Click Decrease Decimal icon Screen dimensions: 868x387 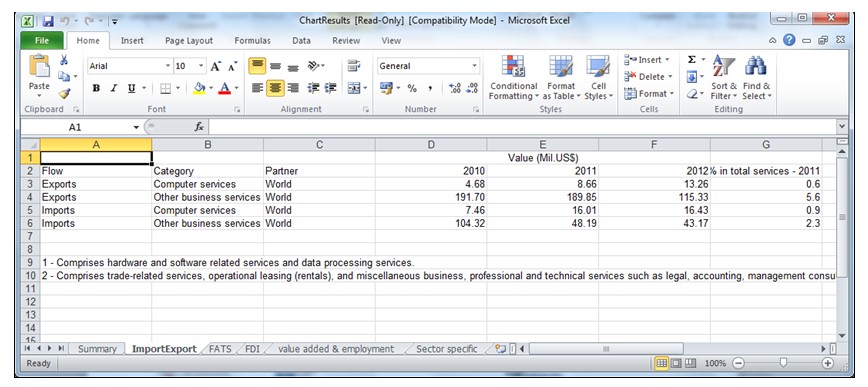click(x=472, y=88)
